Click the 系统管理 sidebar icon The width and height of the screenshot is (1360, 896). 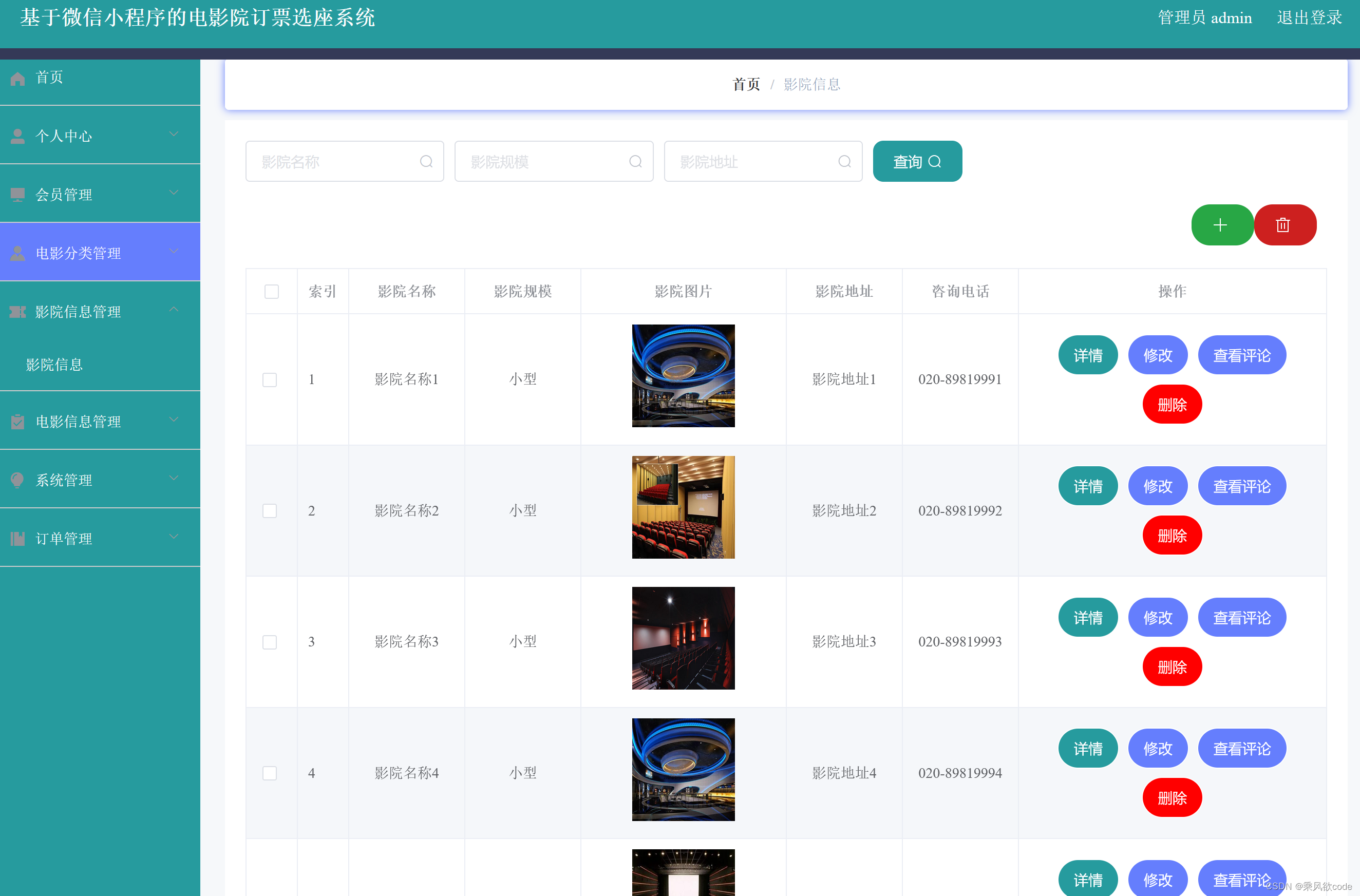click(x=17, y=480)
